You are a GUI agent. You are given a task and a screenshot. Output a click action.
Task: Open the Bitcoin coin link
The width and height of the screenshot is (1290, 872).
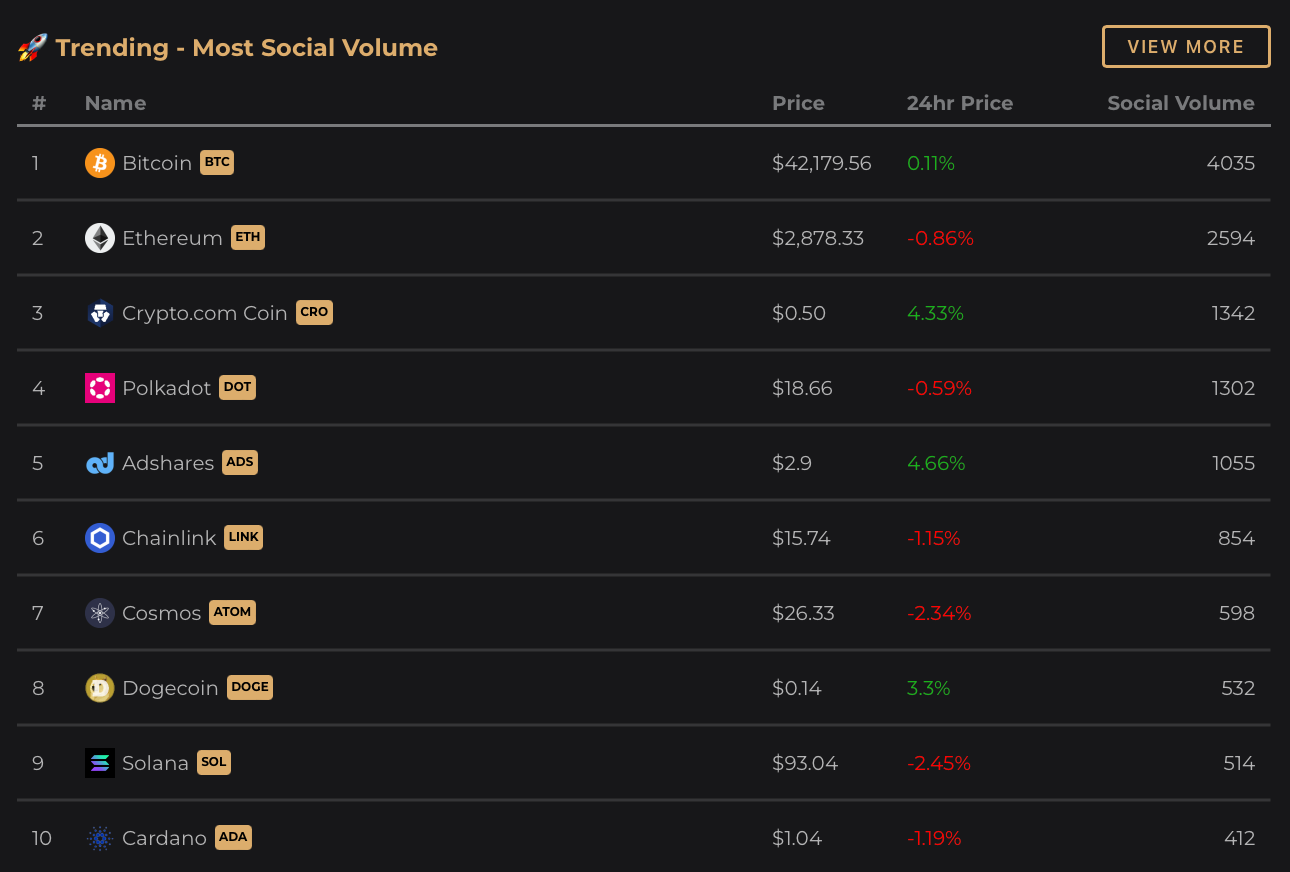click(157, 163)
